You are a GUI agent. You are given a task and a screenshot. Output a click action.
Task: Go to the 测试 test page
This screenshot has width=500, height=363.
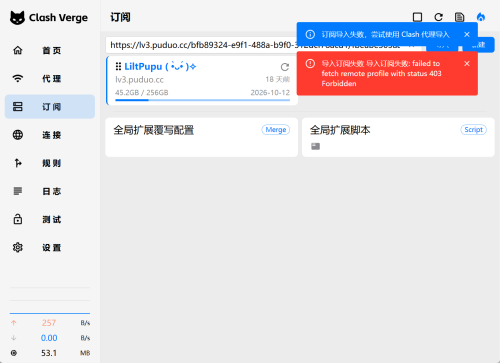pos(50,219)
